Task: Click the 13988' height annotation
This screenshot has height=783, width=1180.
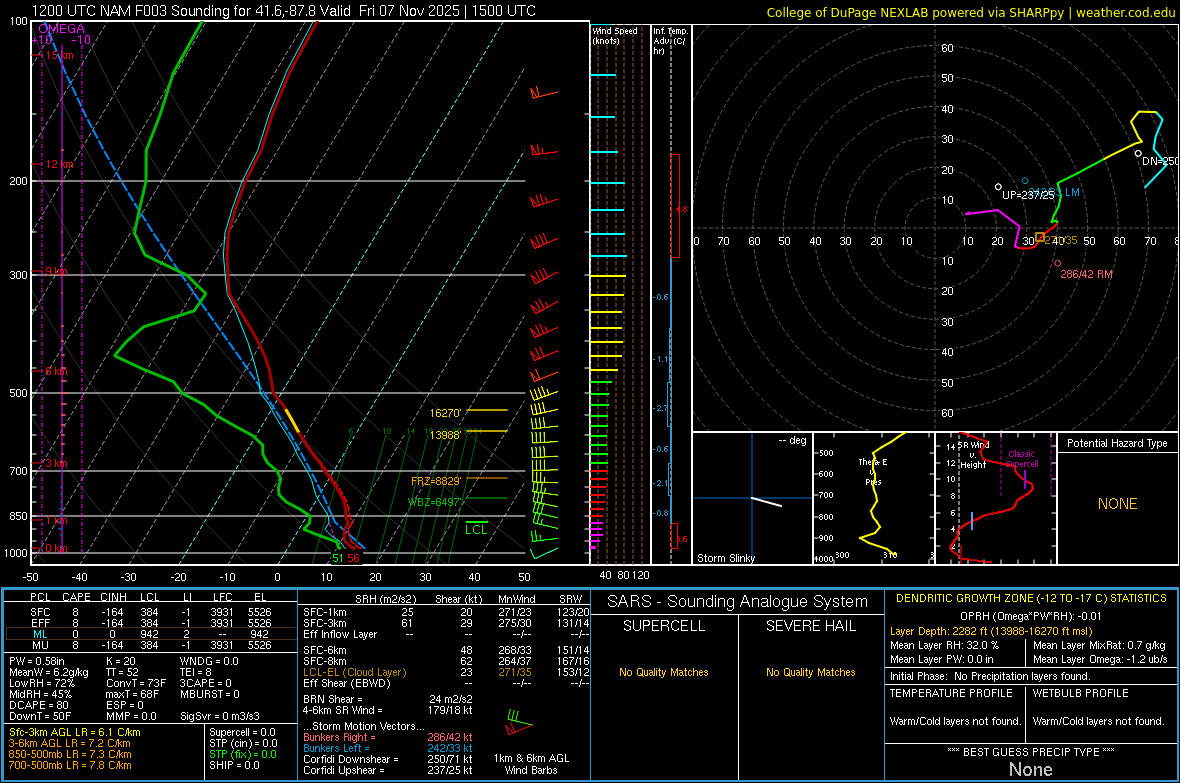Action: click(445, 434)
